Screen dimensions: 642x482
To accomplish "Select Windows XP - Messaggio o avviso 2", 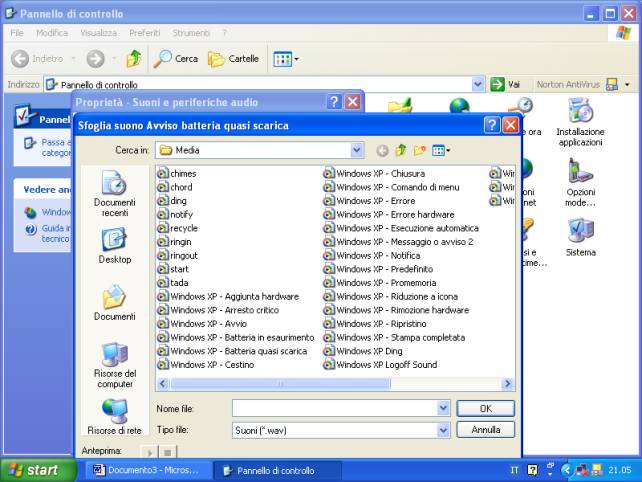I will tap(398, 242).
